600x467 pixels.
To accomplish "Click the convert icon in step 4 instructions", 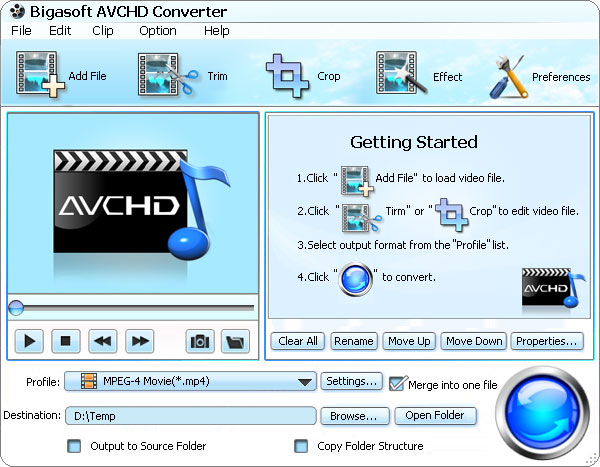I will [356, 279].
